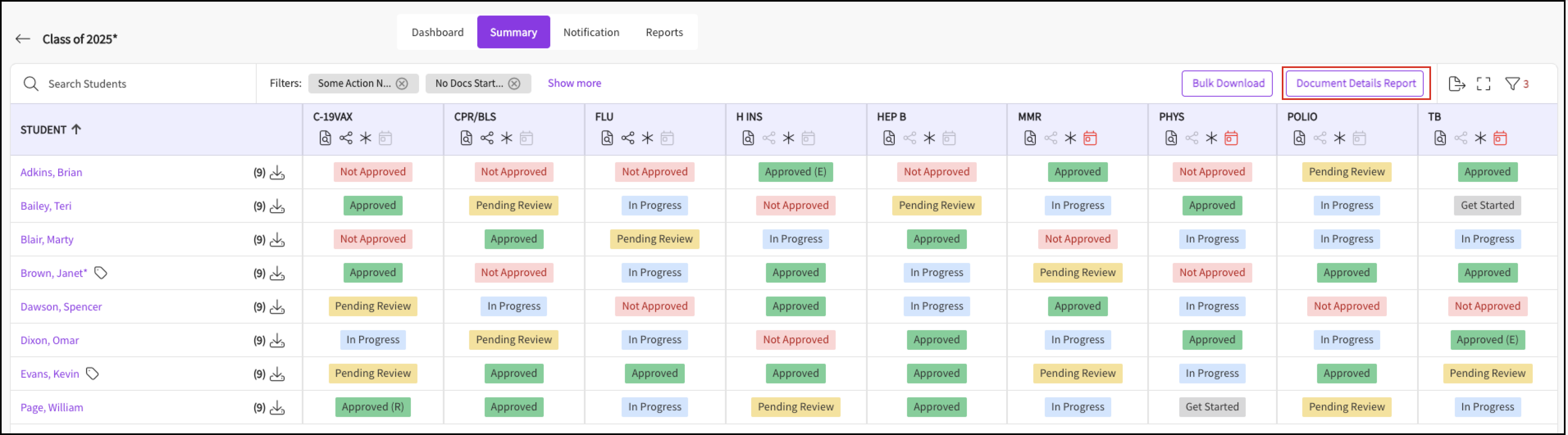
Task: Remove the No Docs Start... filter chip
Action: click(515, 84)
